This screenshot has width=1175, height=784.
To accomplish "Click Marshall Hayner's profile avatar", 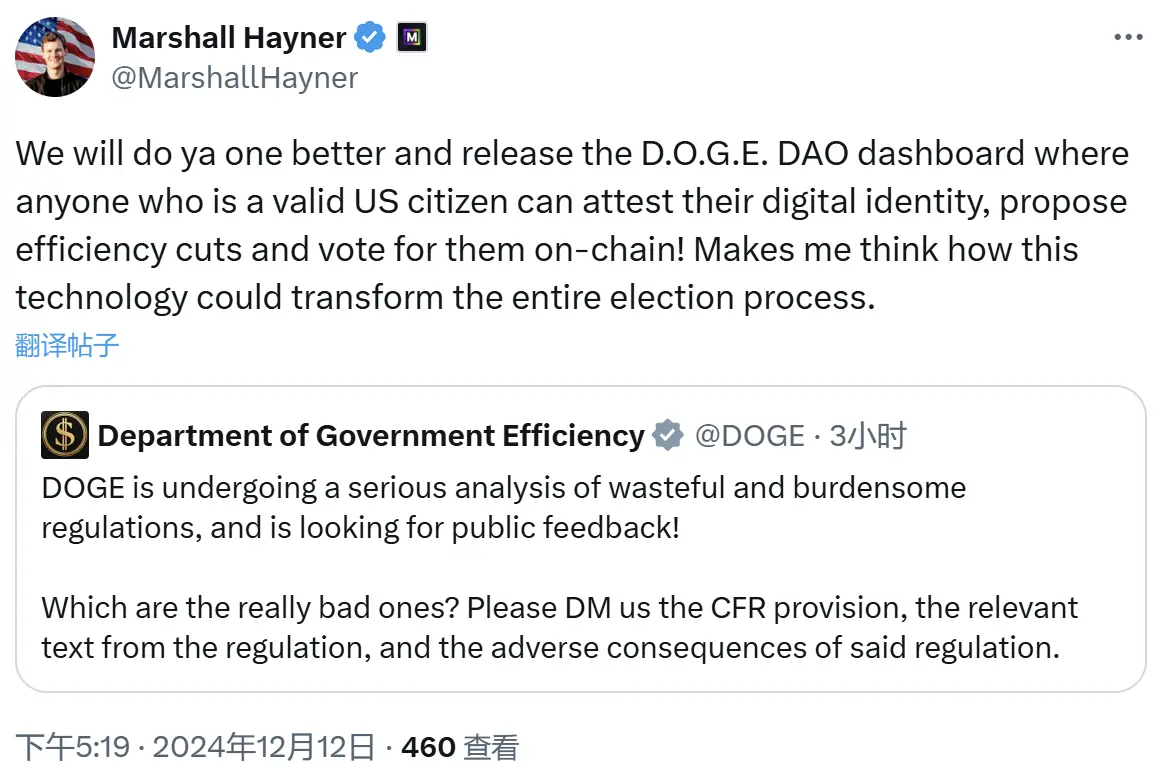I will point(55,57).
